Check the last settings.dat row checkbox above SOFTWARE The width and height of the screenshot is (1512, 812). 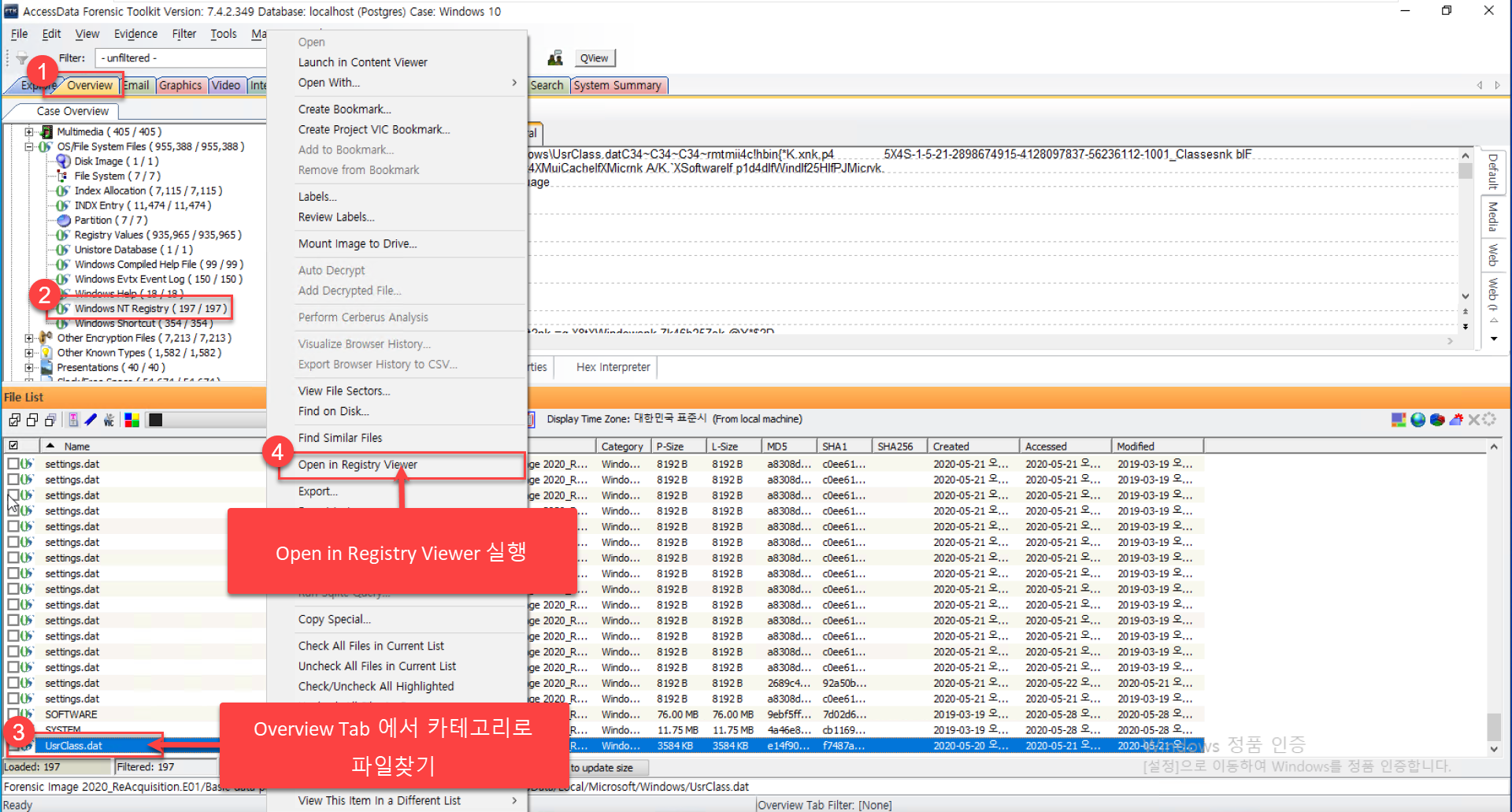(13, 699)
